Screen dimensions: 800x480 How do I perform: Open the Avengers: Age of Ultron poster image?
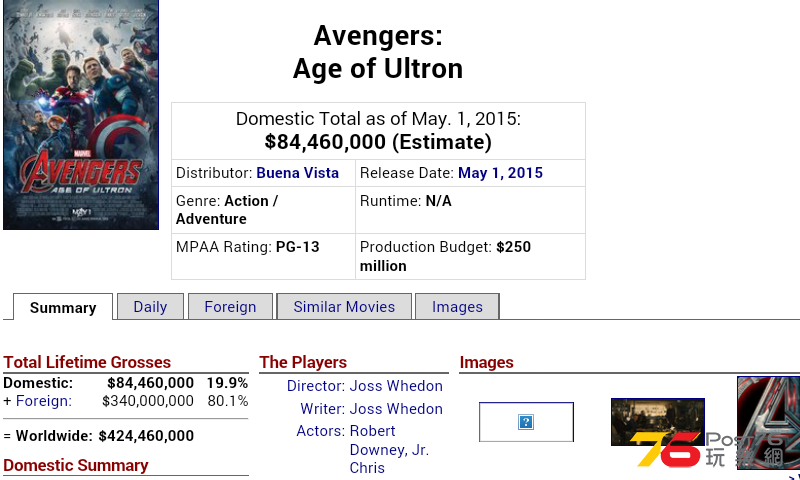pos(81,114)
